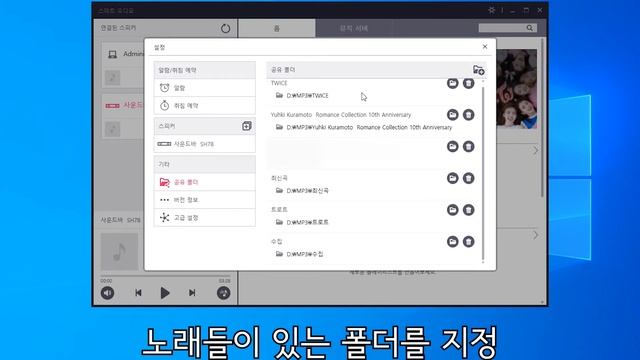The width and height of the screenshot is (640, 360).
Task: Select the shared folder (공유 폴더) menu item
Action: (x=204, y=182)
